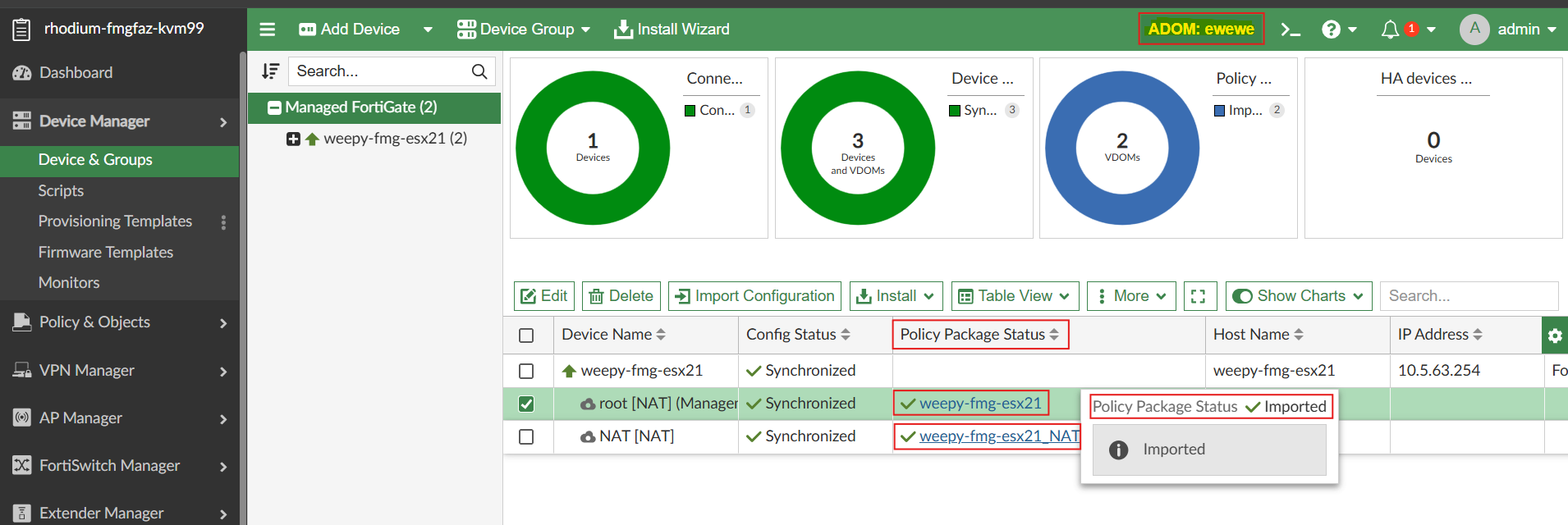The height and width of the screenshot is (525, 1568).
Task: Click the admin avatar circle
Action: (1474, 30)
